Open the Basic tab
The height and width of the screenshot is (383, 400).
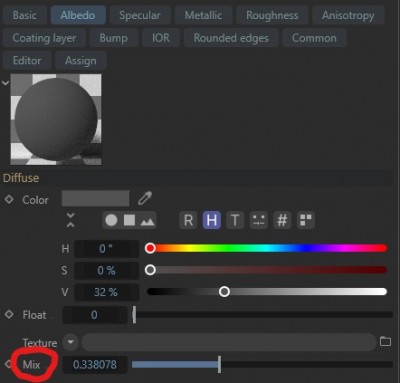point(25,15)
